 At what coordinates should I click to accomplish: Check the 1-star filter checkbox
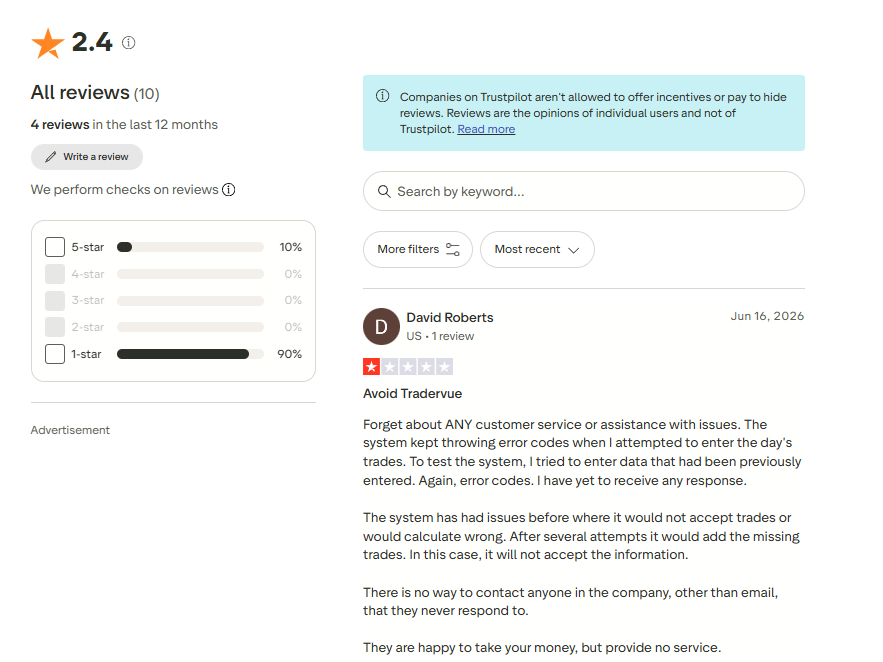[55, 354]
